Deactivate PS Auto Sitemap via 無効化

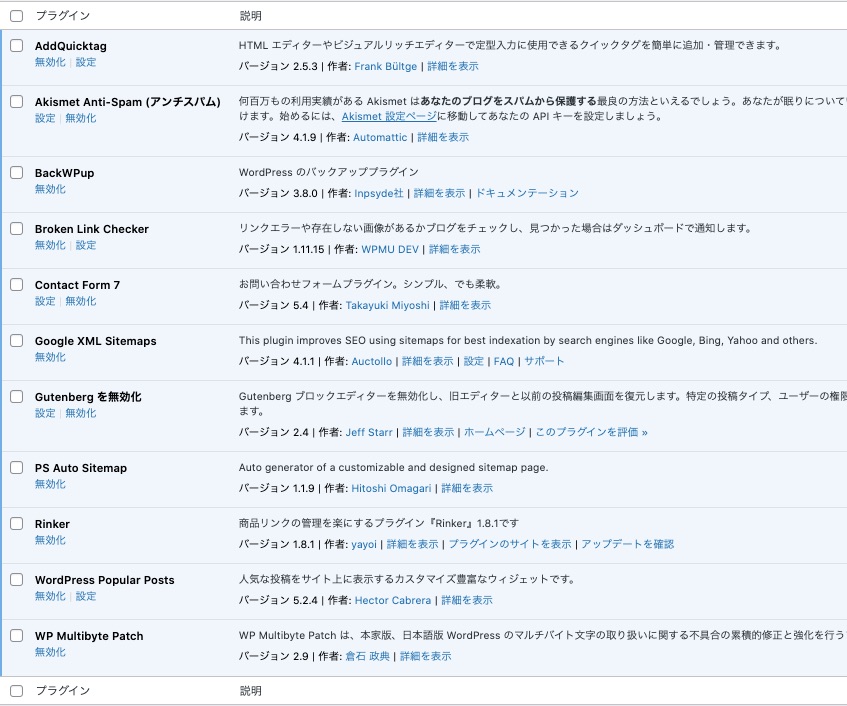click(x=50, y=484)
